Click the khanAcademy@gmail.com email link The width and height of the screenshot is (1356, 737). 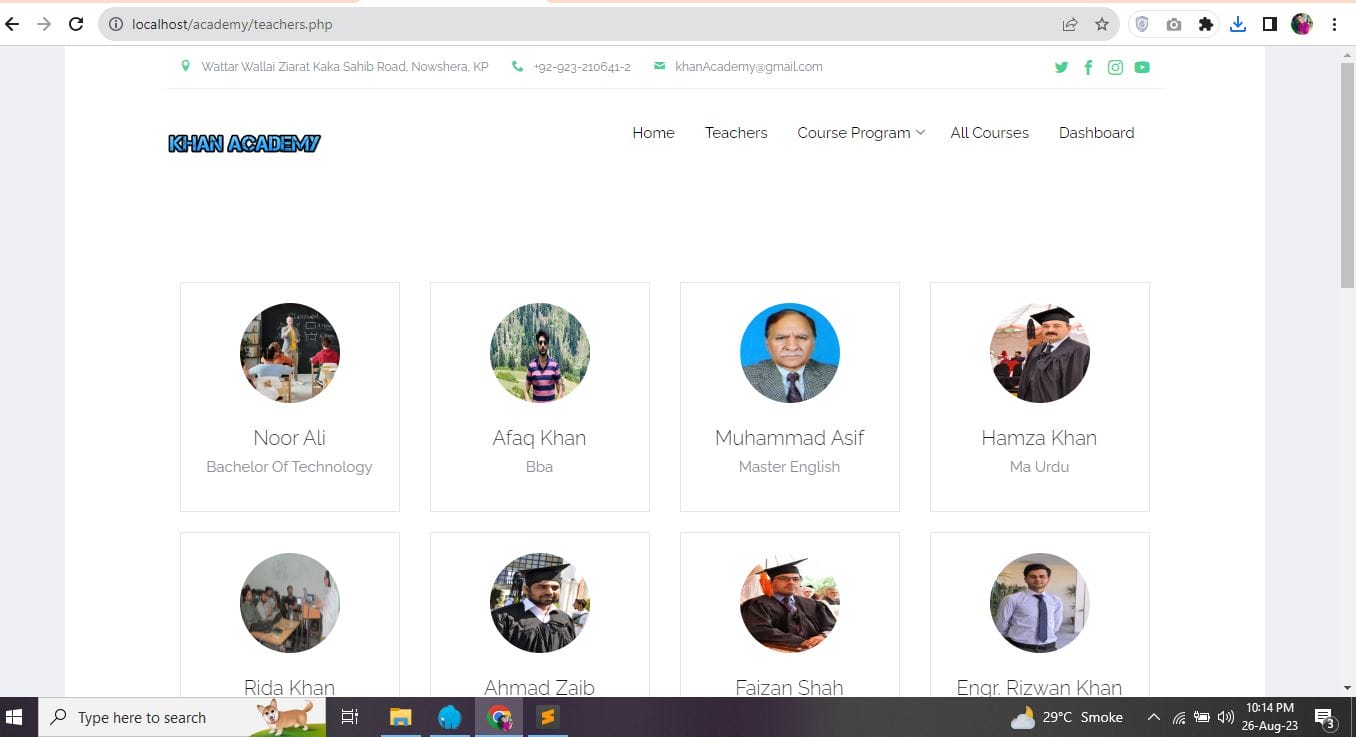pos(748,67)
